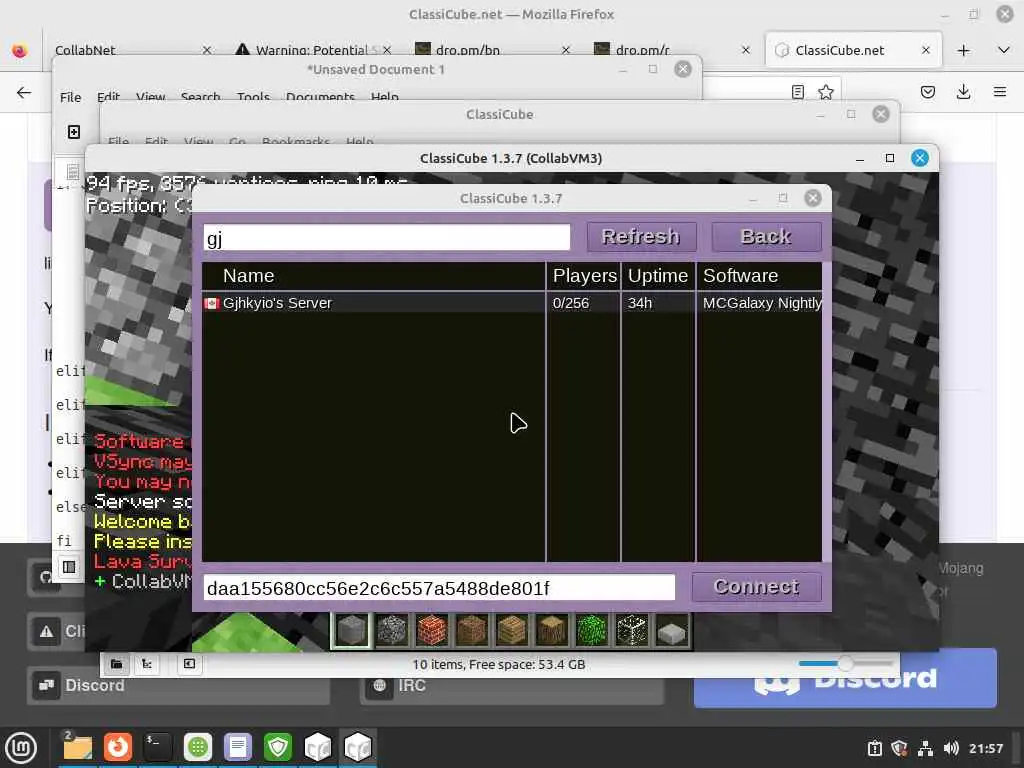Open the text editor from the taskbar
The image size is (1024, 768).
point(238,748)
